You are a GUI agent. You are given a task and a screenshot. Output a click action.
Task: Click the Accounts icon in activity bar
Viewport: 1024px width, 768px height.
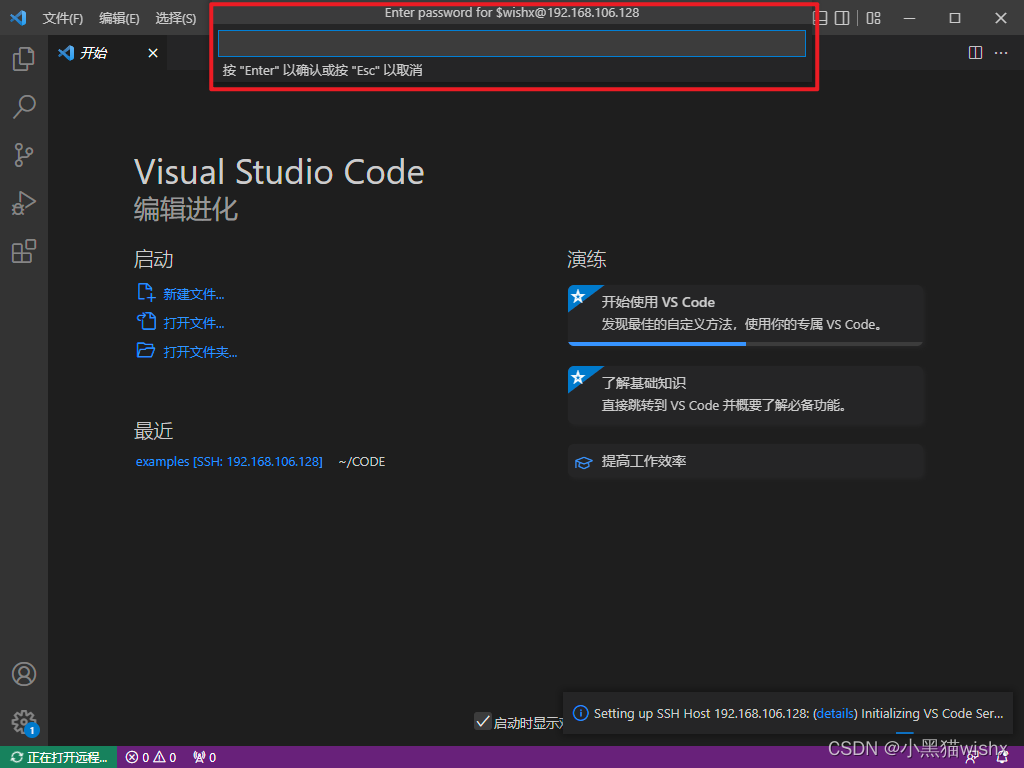tap(23, 674)
